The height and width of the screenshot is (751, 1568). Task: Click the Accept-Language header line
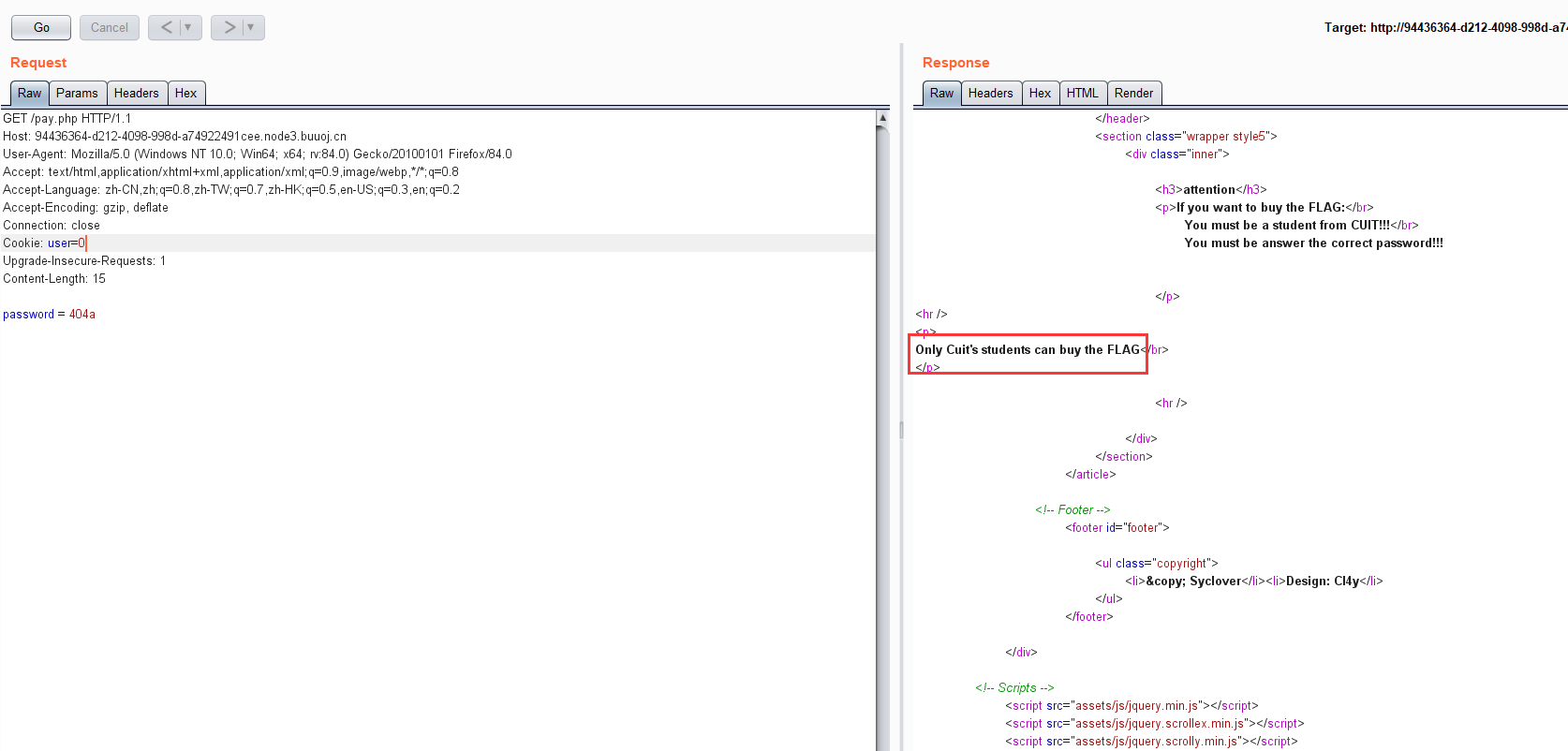231,189
